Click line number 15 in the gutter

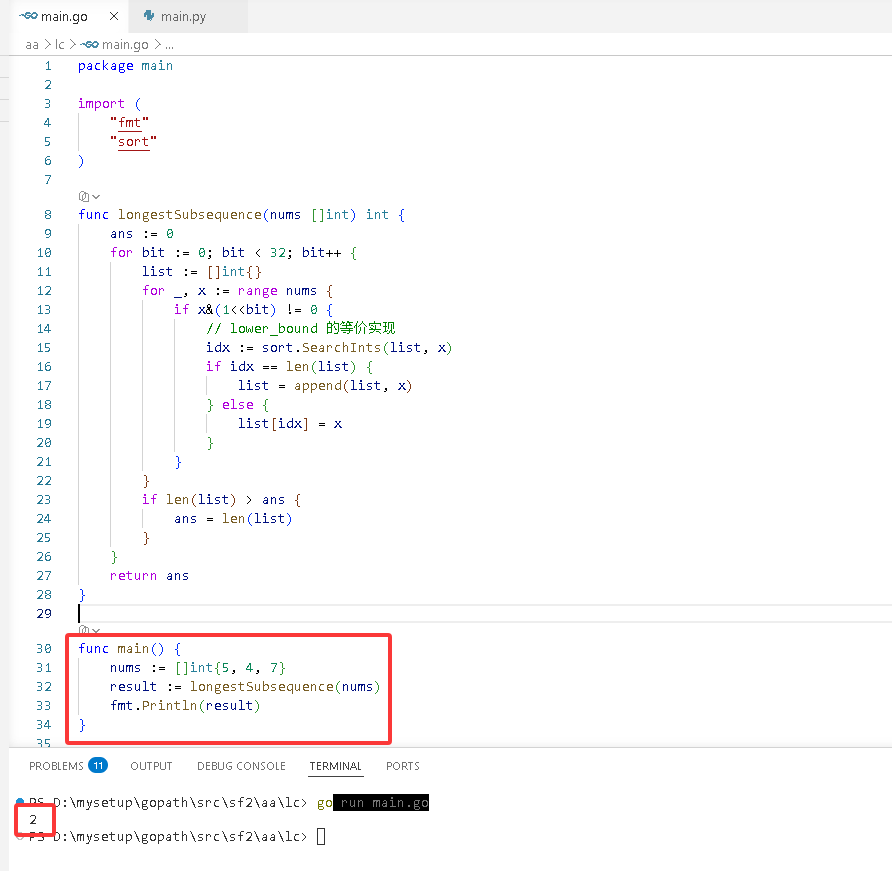(44, 348)
